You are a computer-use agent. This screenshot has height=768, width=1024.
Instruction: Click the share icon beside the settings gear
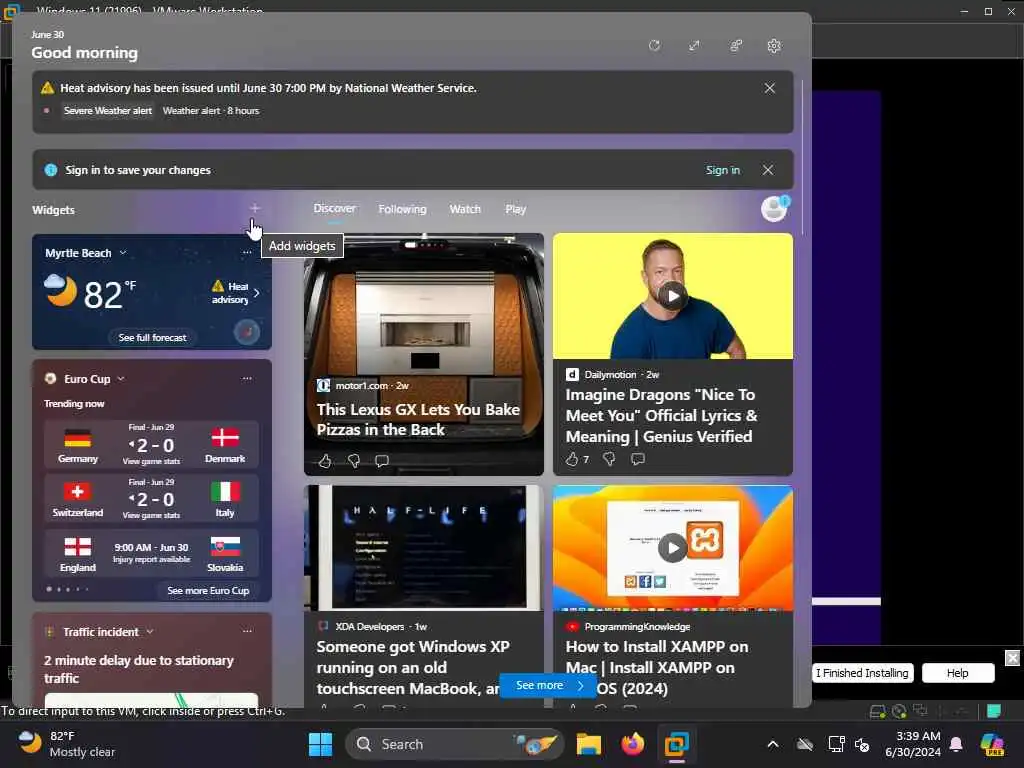click(x=735, y=46)
